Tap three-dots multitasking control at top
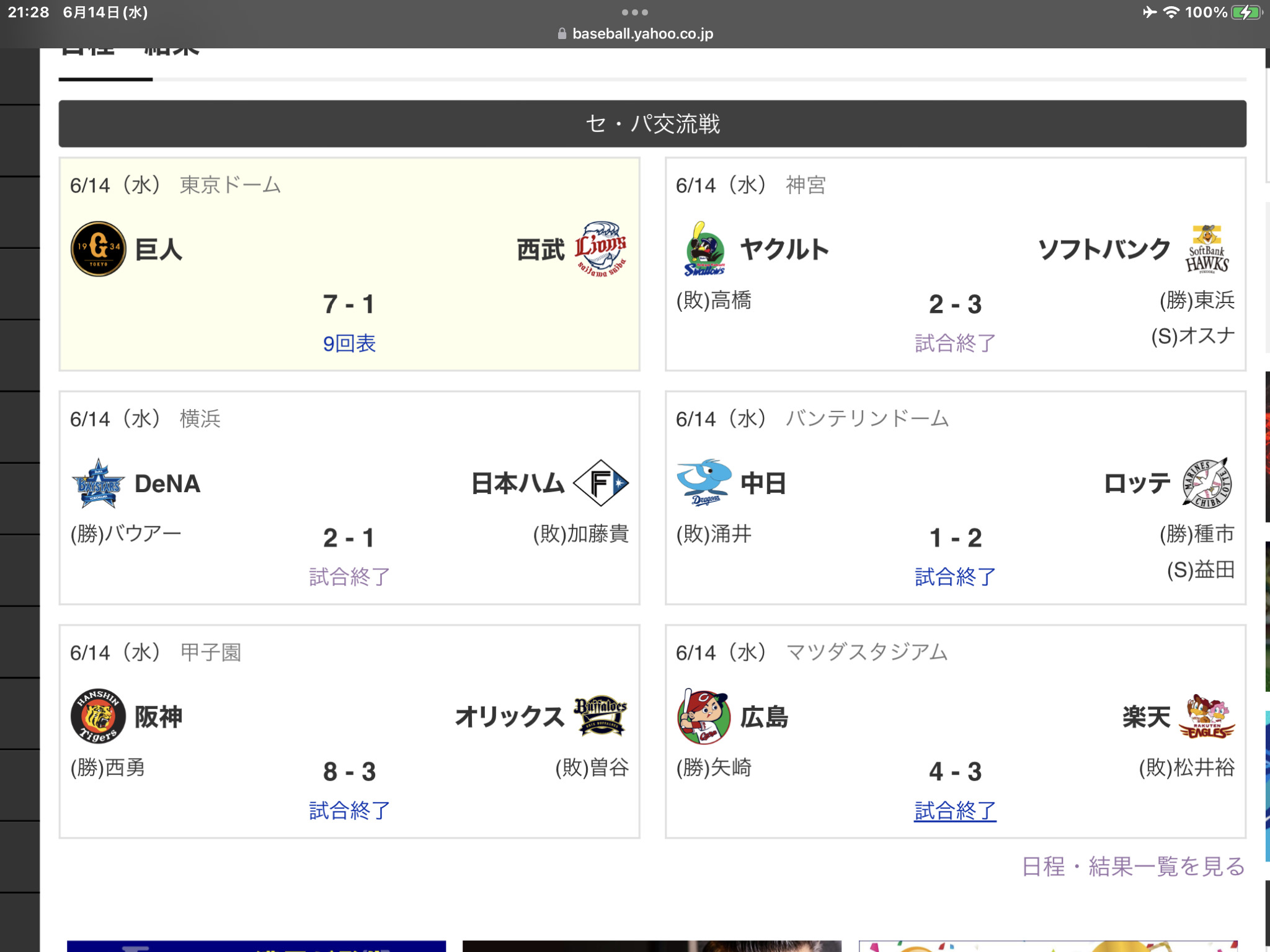Screen dimensions: 1270x952 (x=635, y=12)
